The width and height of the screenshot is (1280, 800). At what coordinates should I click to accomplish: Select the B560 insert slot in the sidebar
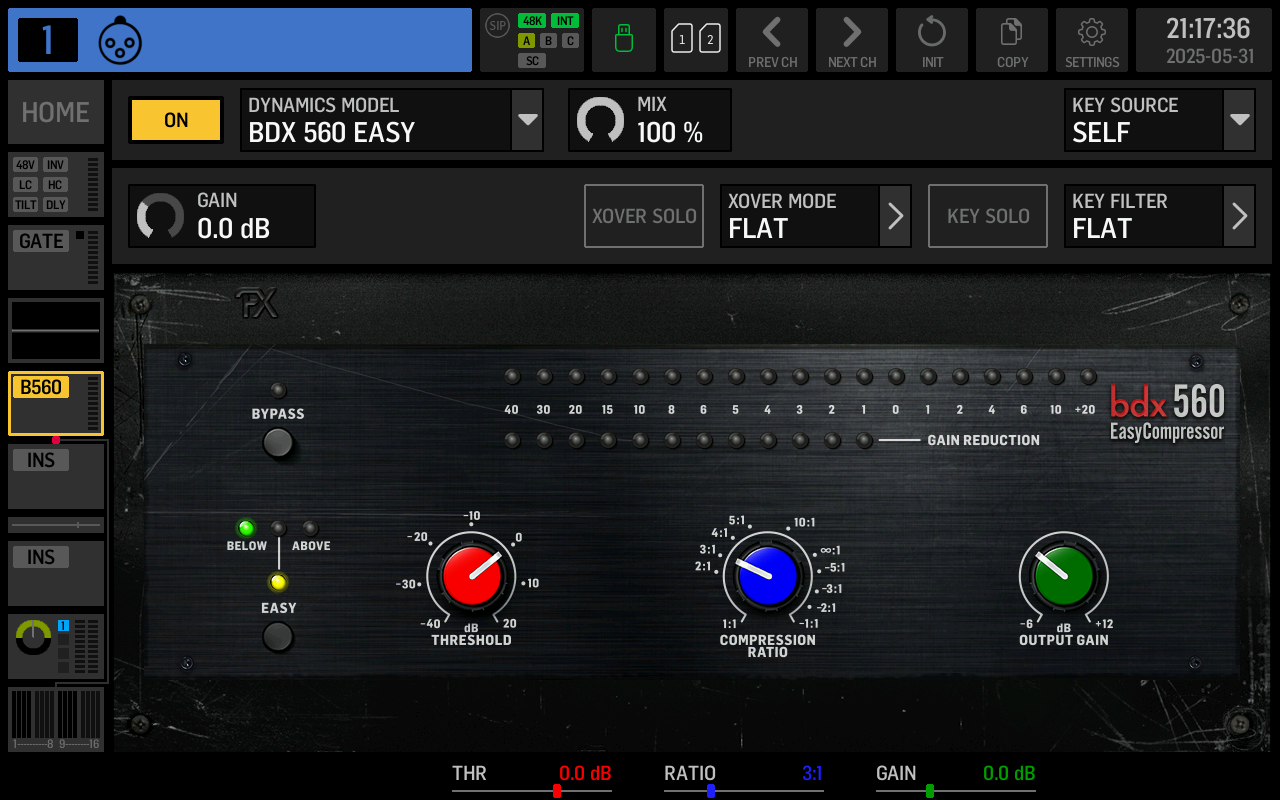[x=55, y=403]
